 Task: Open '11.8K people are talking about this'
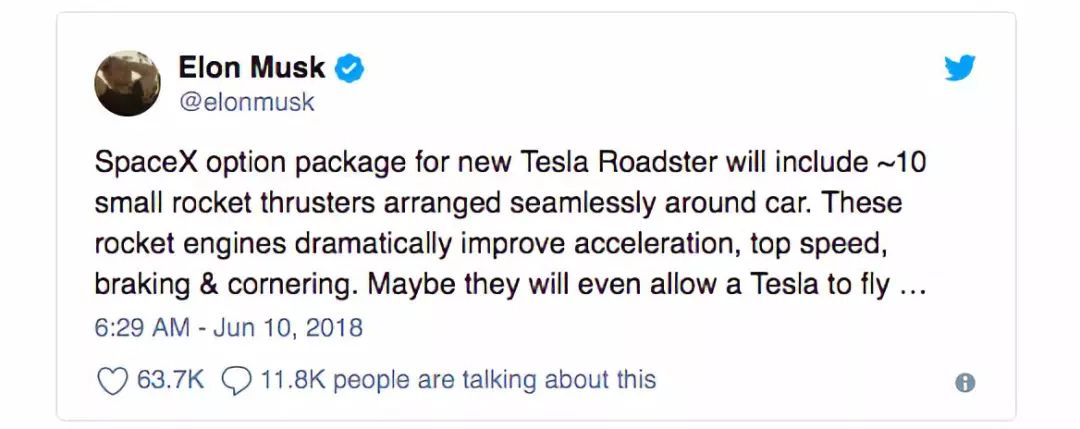coord(458,380)
